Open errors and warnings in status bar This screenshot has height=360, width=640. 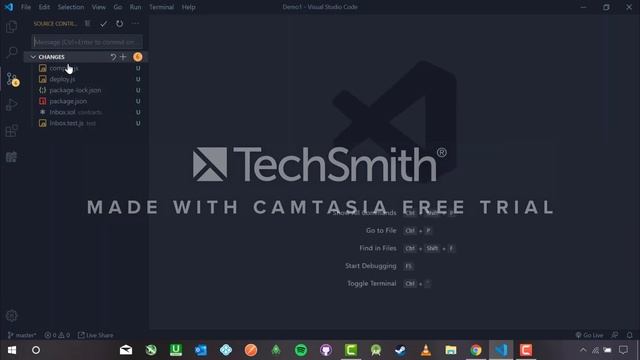point(57,335)
